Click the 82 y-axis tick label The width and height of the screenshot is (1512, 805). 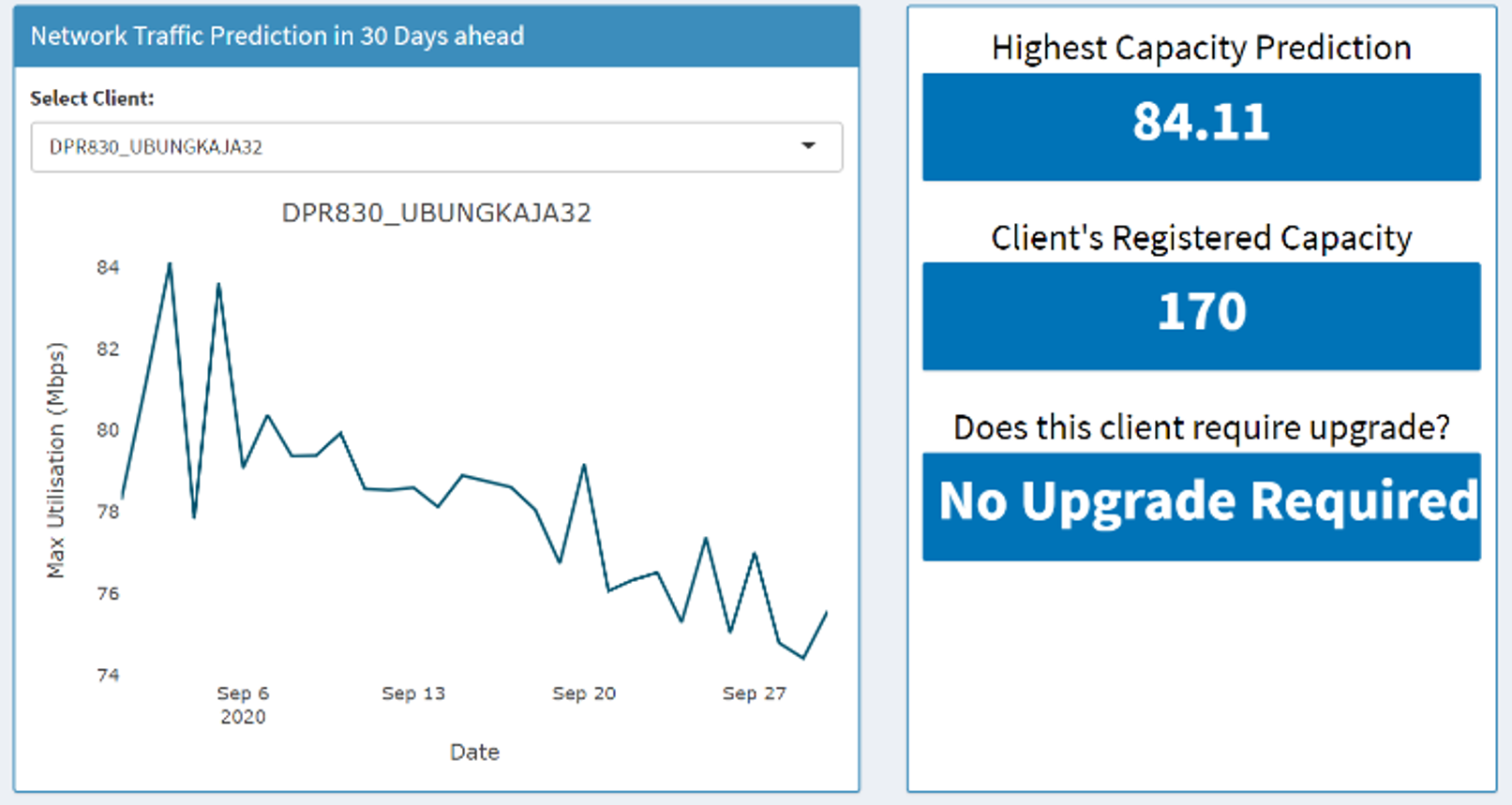pyautogui.click(x=108, y=349)
